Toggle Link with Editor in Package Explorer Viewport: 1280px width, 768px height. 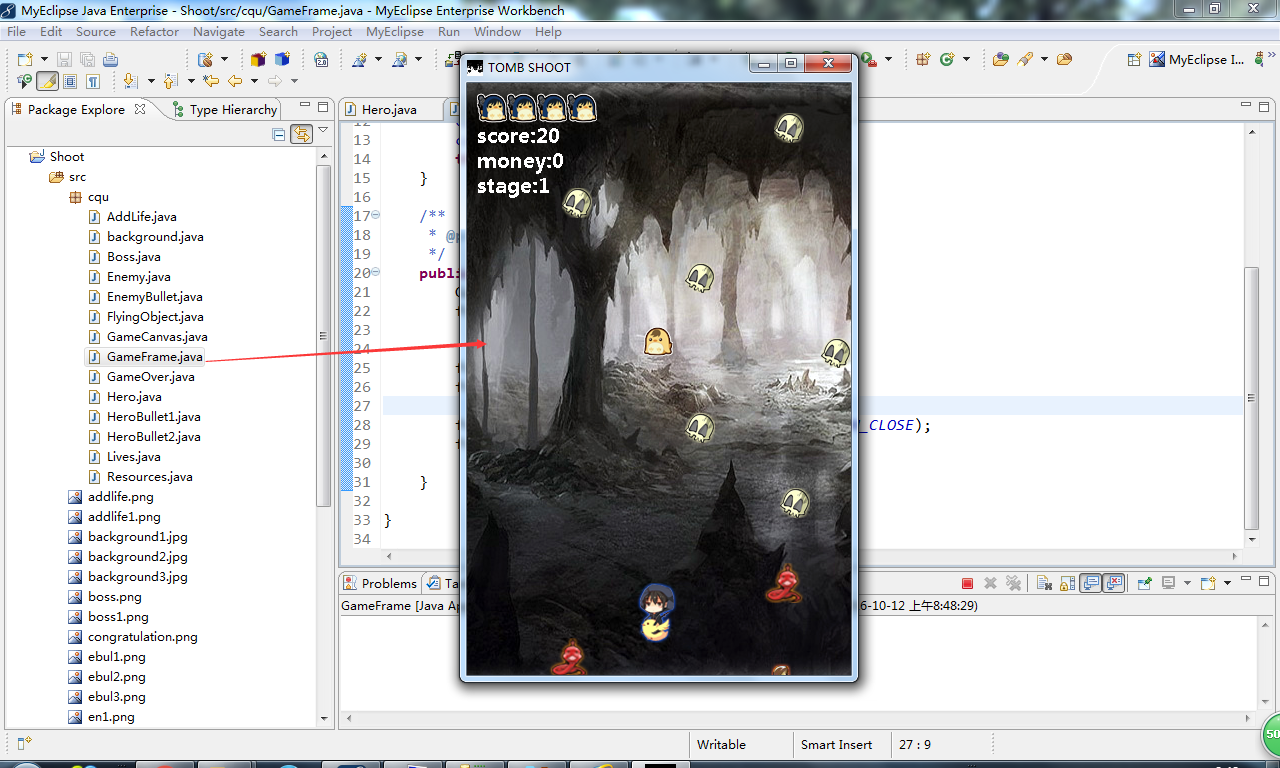[300, 134]
